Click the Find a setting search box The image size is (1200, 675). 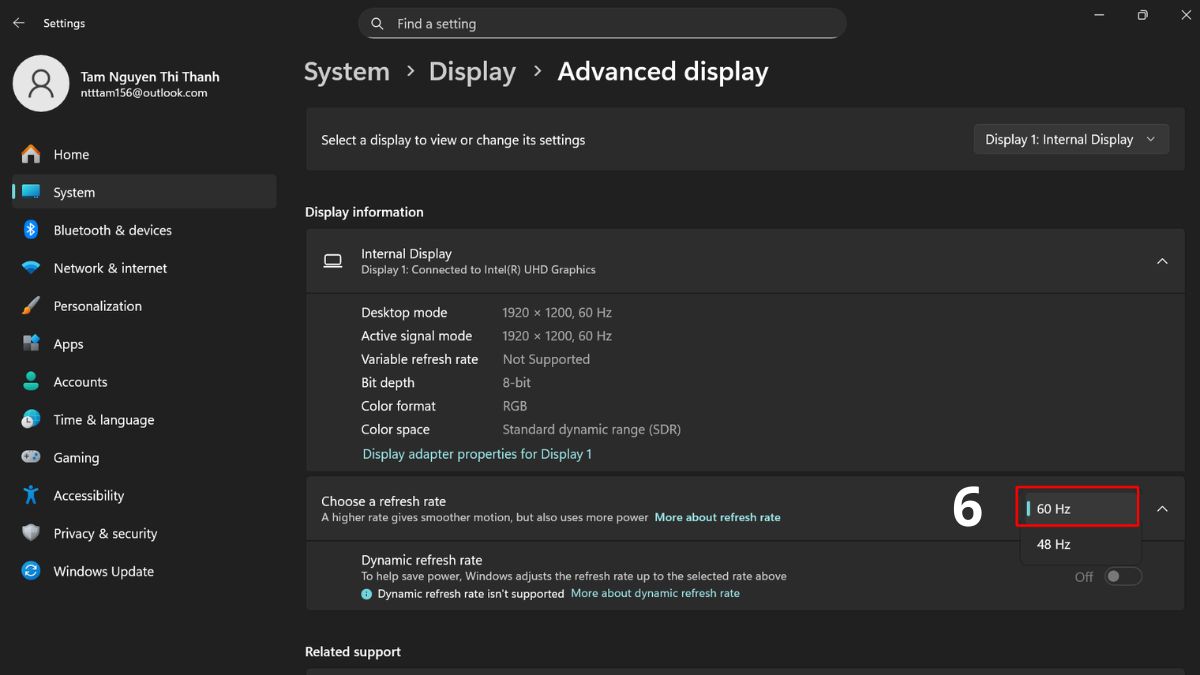tap(602, 24)
